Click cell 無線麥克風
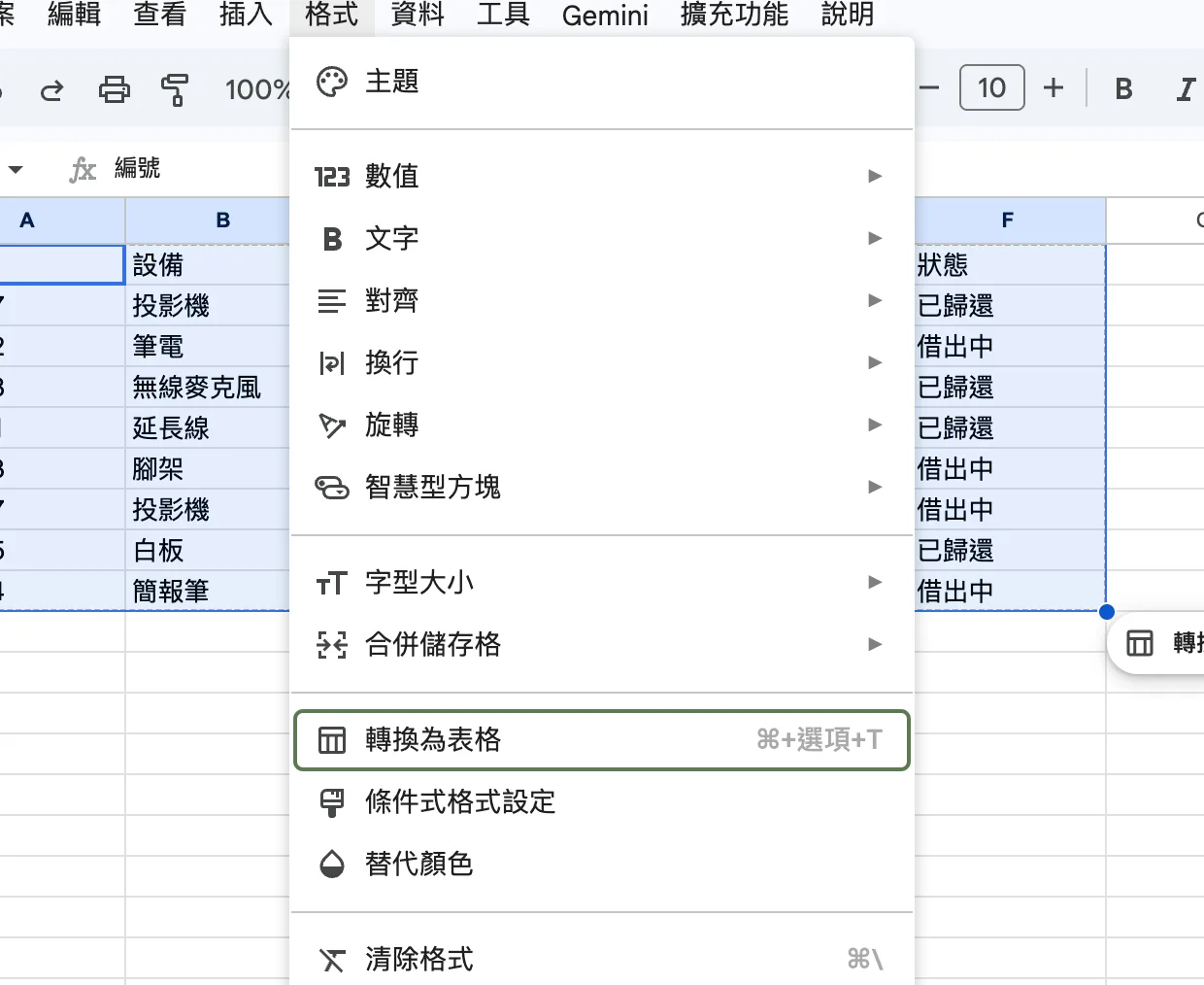This screenshot has height=985, width=1204. 208,387
